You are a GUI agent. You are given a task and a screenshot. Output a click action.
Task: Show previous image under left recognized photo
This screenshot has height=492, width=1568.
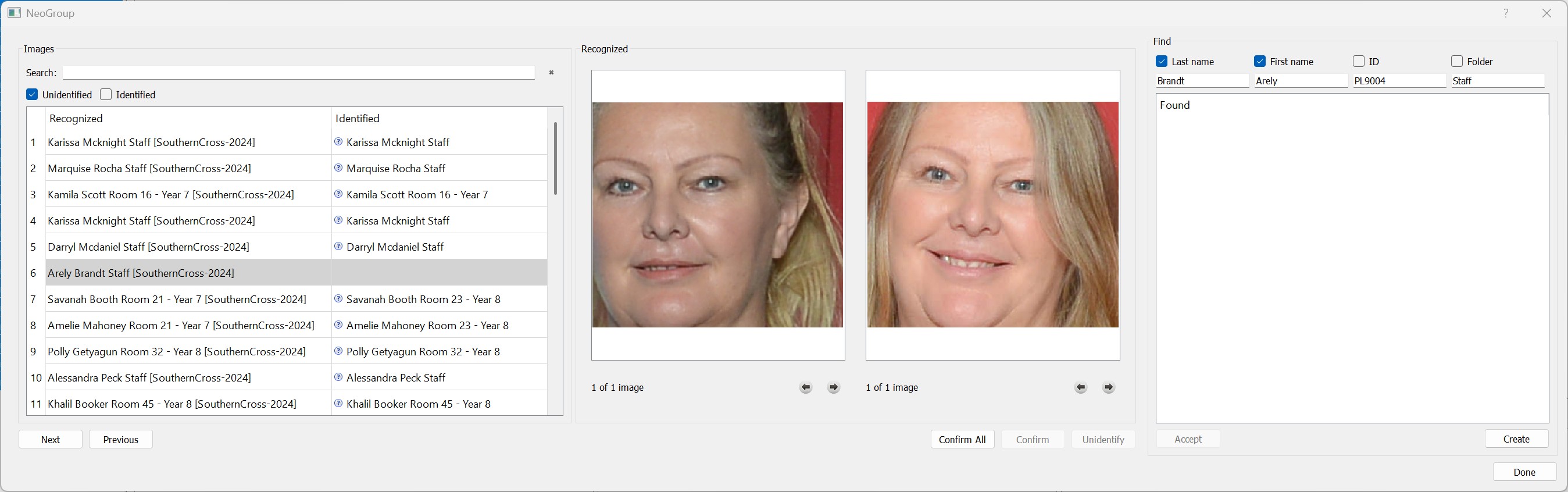[x=806, y=387]
